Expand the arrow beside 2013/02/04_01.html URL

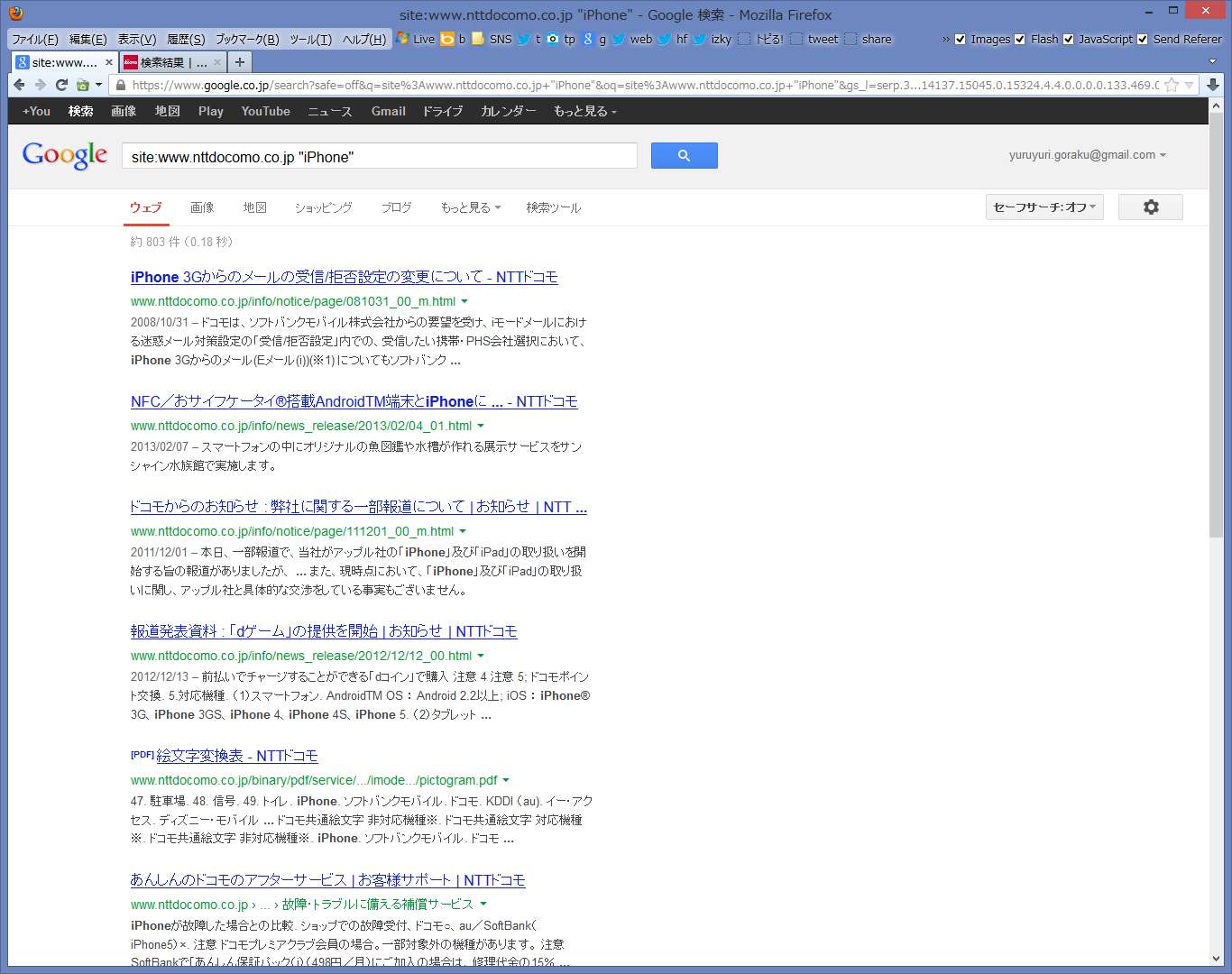pos(481,426)
